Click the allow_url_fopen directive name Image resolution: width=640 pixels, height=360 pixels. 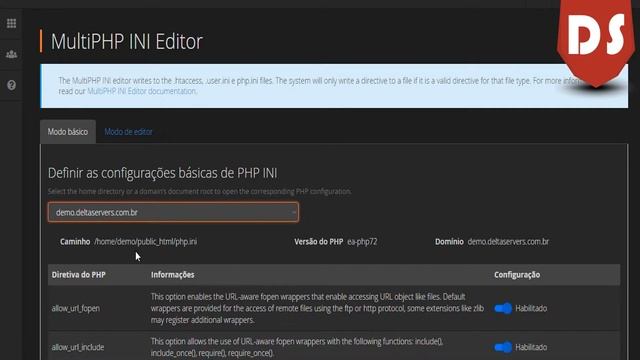pyautogui.click(x=76, y=308)
